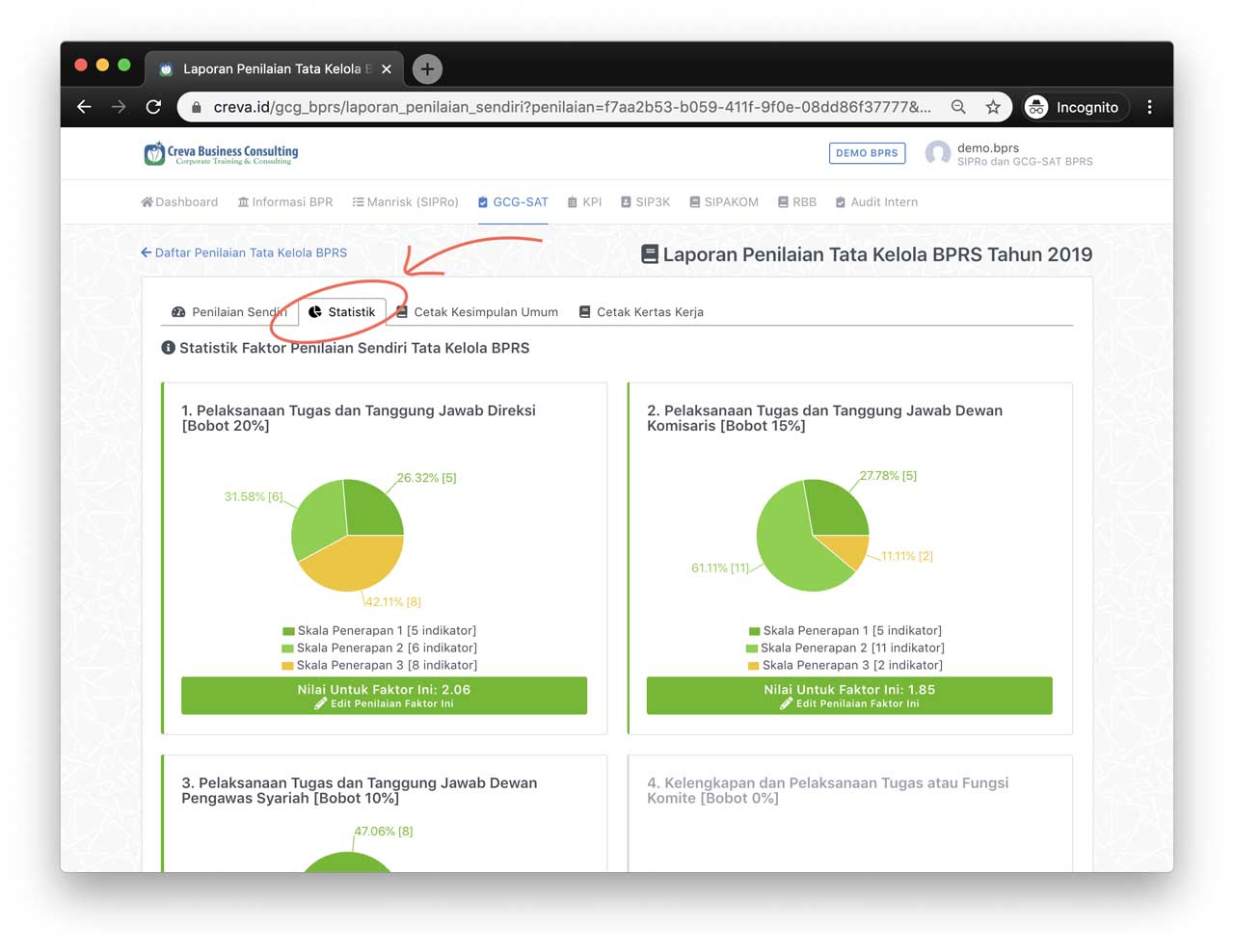Toggle legend Skala Penerapan 1 [5 indikator] in Direksi chart

coord(379,631)
